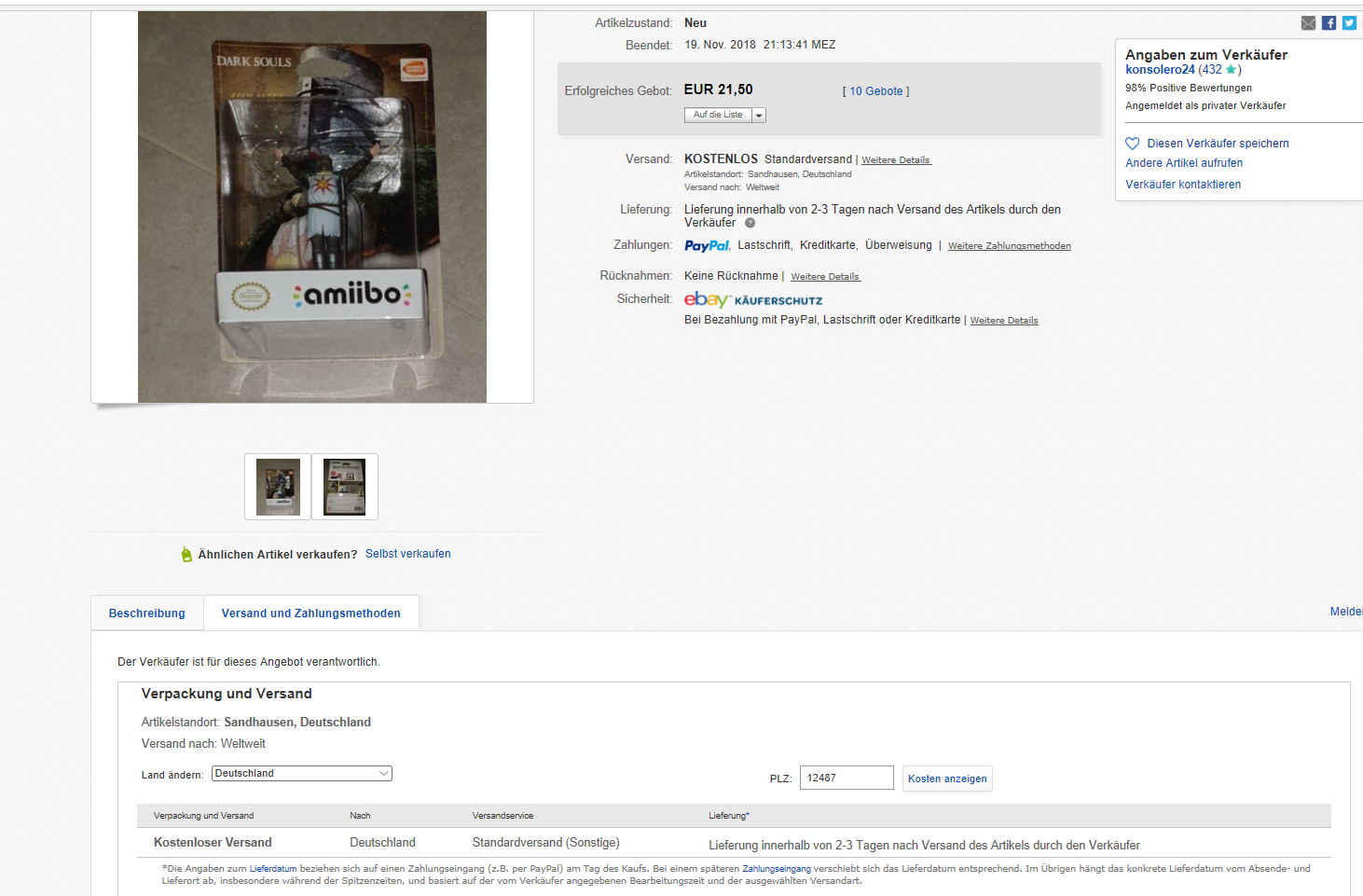
Task: Click the help icon beside Lieferung text
Action: [750, 223]
